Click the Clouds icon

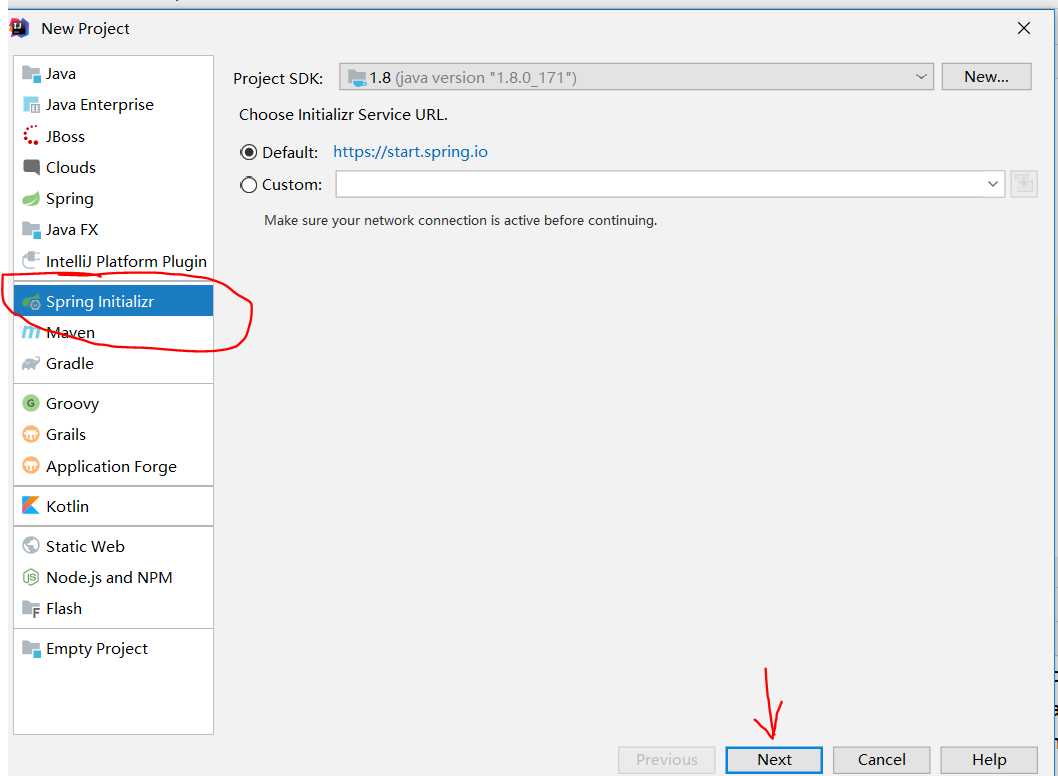(31, 167)
